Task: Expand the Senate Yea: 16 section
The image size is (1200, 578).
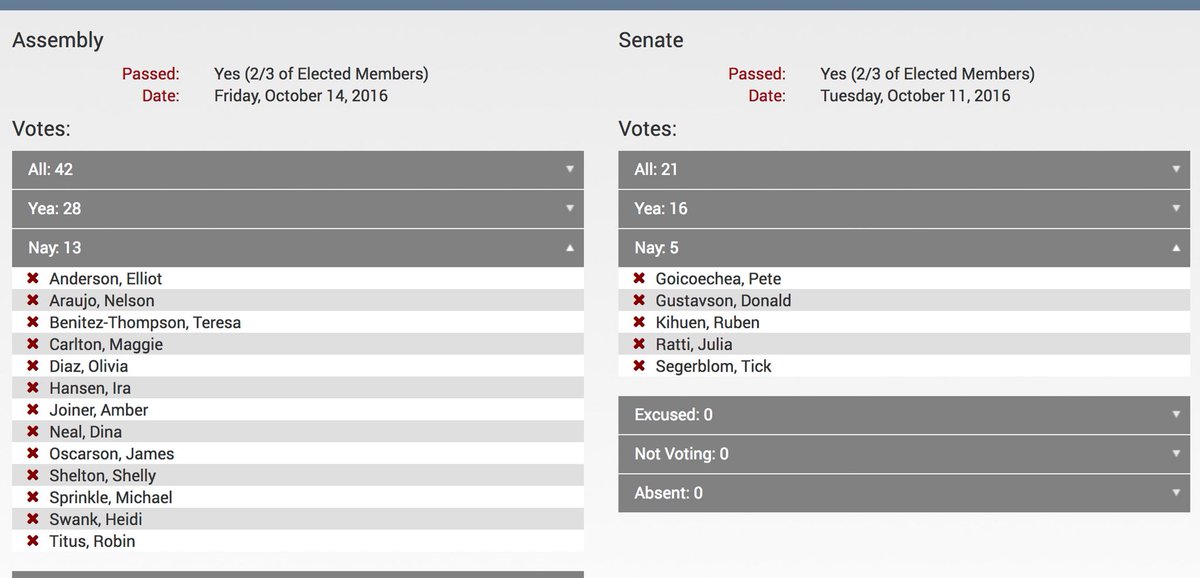Action: 904,209
